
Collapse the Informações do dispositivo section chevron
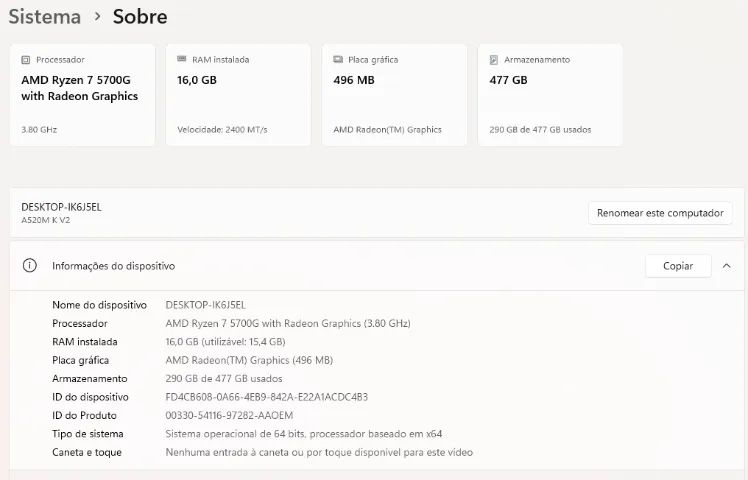[727, 266]
